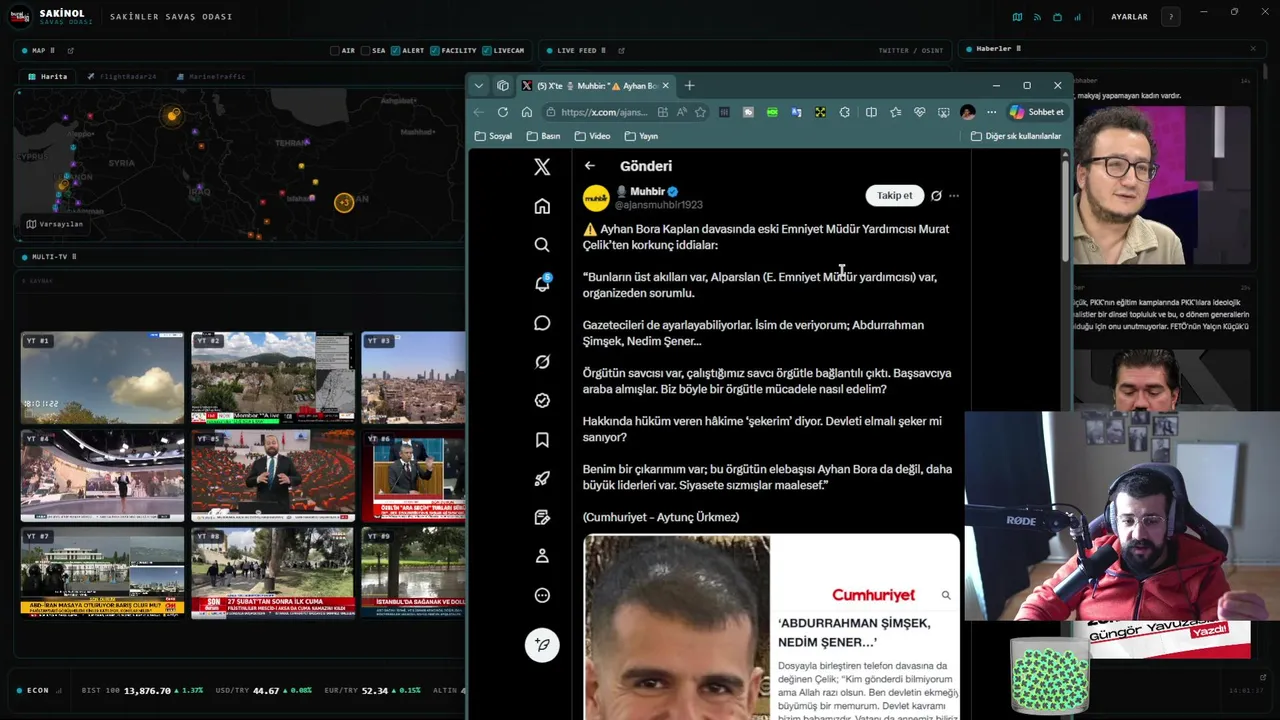Image resolution: width=1280 pixels, height=720 pixels.
Task: Open @ajansmuhbir1923 profile handle
Action: (658, 205)
